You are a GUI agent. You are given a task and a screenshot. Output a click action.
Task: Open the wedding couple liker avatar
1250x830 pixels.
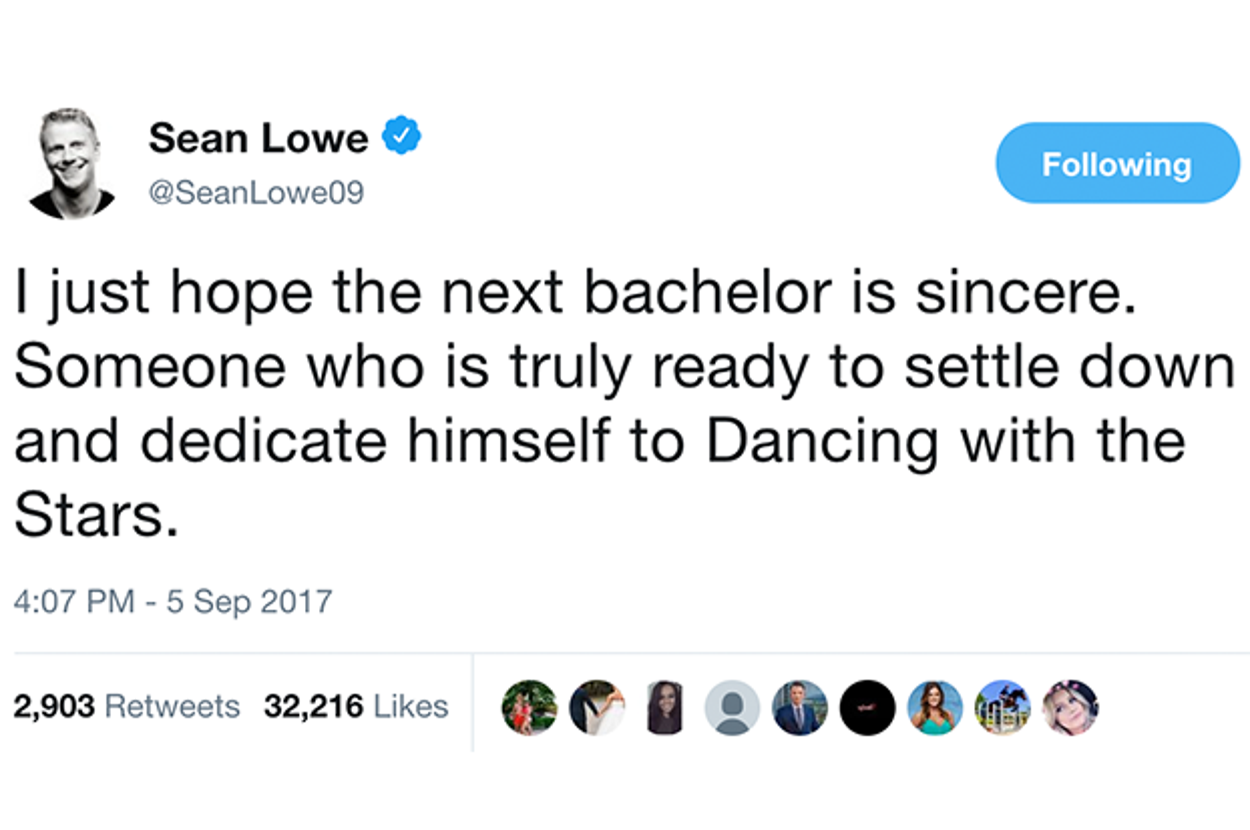click(x=597, y=708)
